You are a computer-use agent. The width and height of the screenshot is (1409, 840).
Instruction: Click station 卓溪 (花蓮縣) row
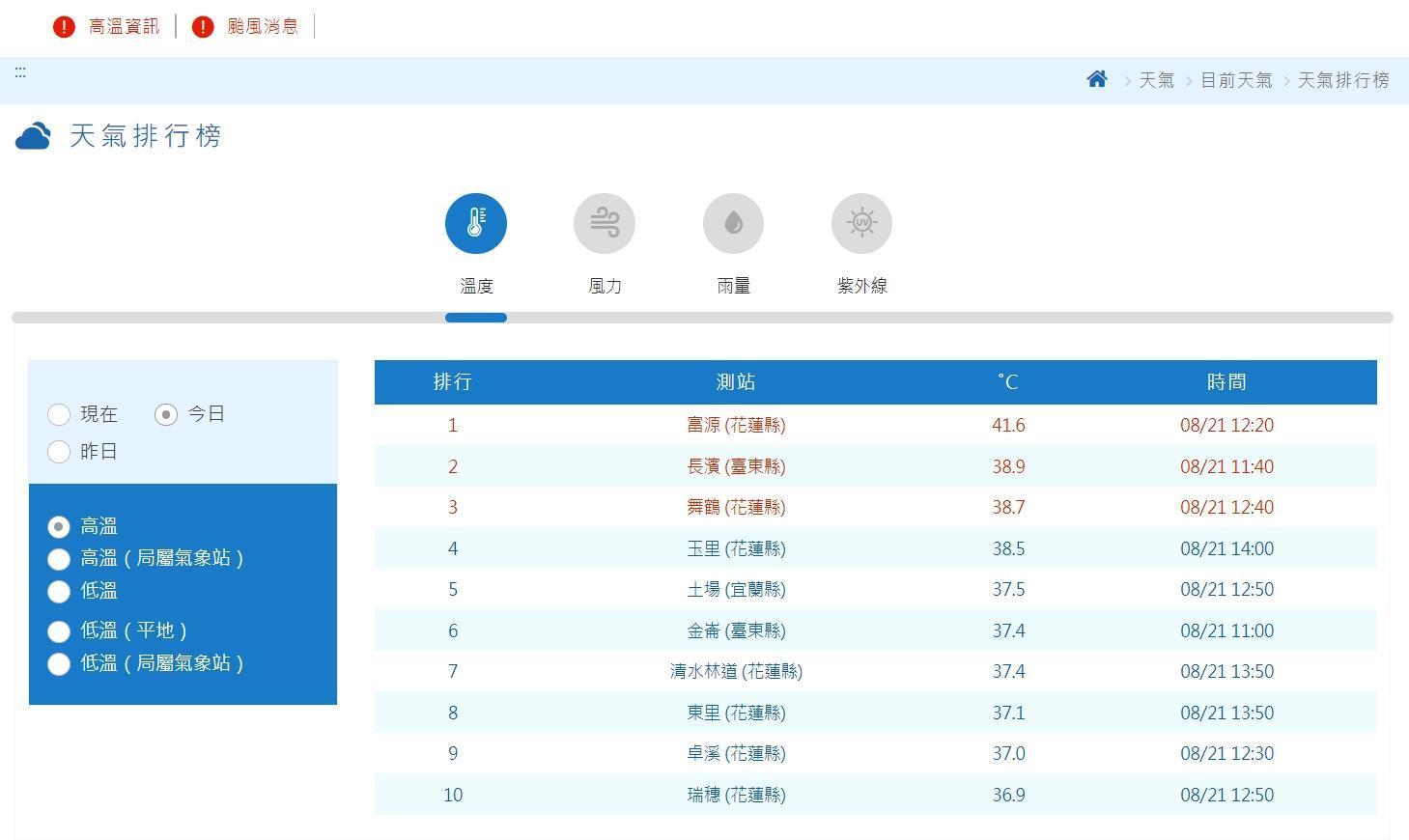pyautogui.click(x=736, y=753)
